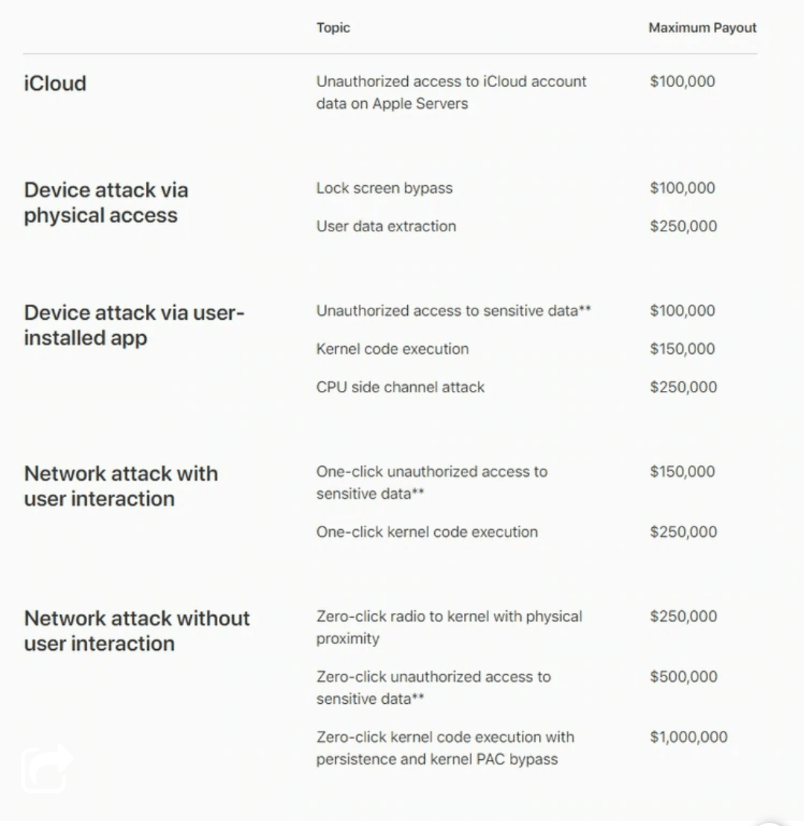Select the Network attack with user interaction heading
This screenshot has height=826, width=804.
click(x=120, y=486)
